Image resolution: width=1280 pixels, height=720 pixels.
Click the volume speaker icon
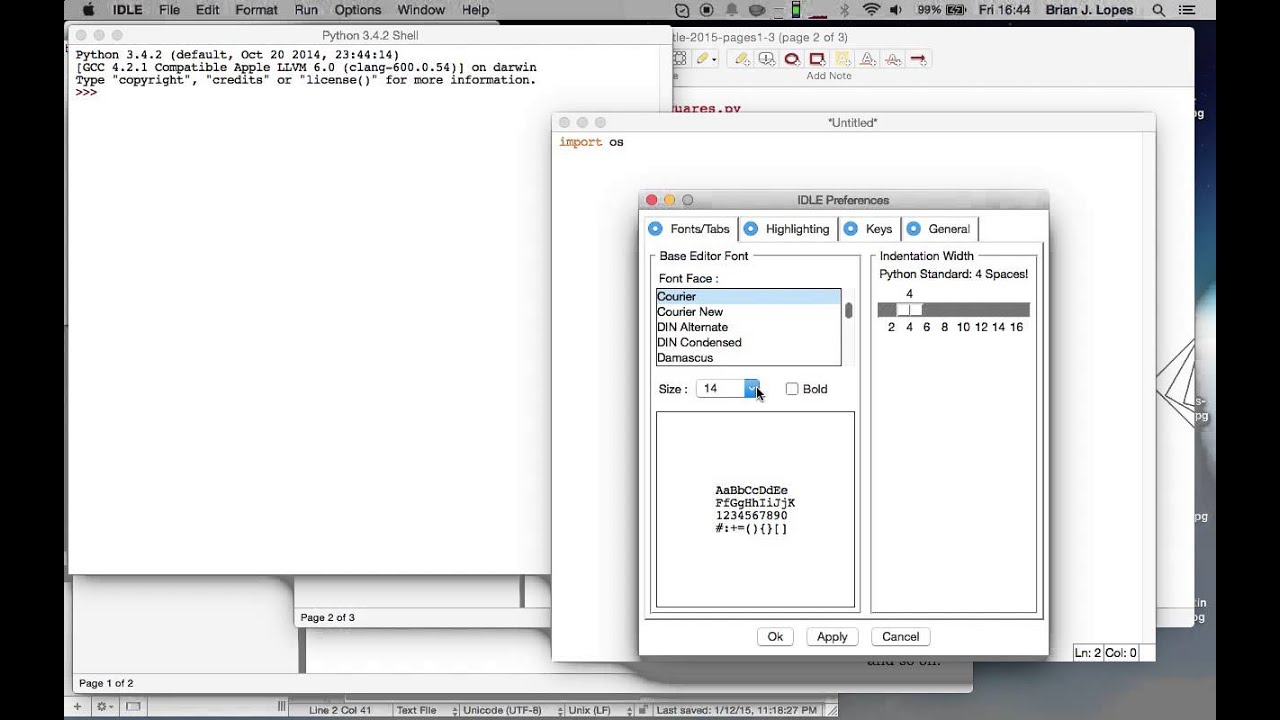pos(896,10)
